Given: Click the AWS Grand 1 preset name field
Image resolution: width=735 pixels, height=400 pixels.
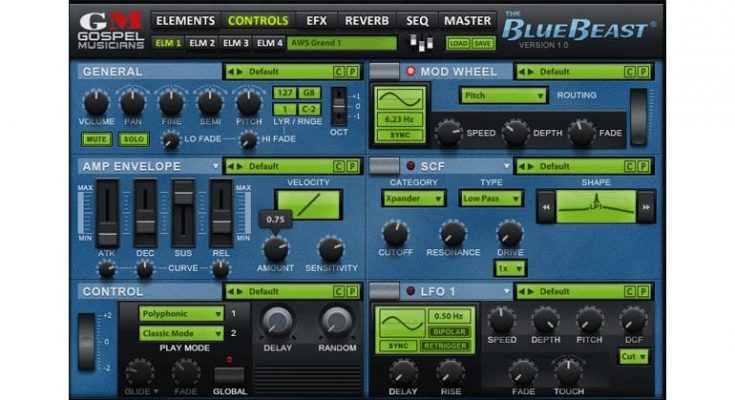Looking at the screenshot, I should tap(342, 43).
